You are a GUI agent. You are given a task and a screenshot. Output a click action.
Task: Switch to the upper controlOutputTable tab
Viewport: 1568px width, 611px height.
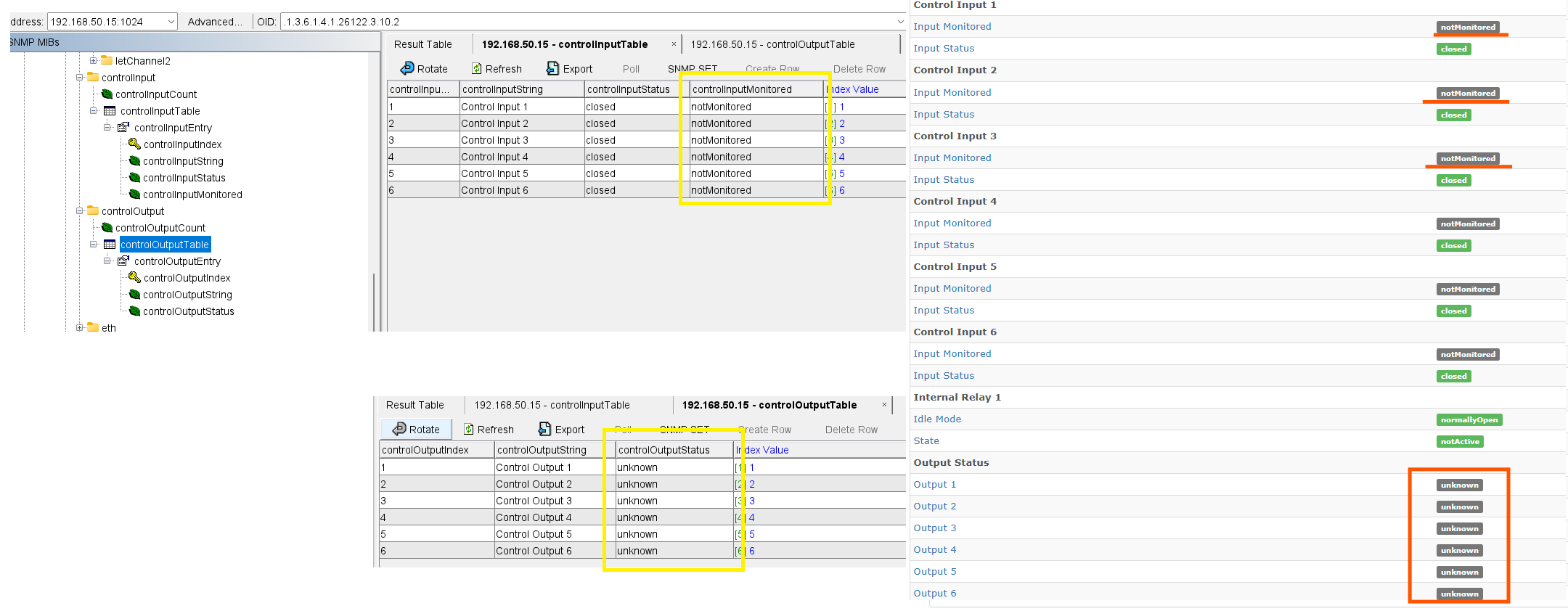772,44
